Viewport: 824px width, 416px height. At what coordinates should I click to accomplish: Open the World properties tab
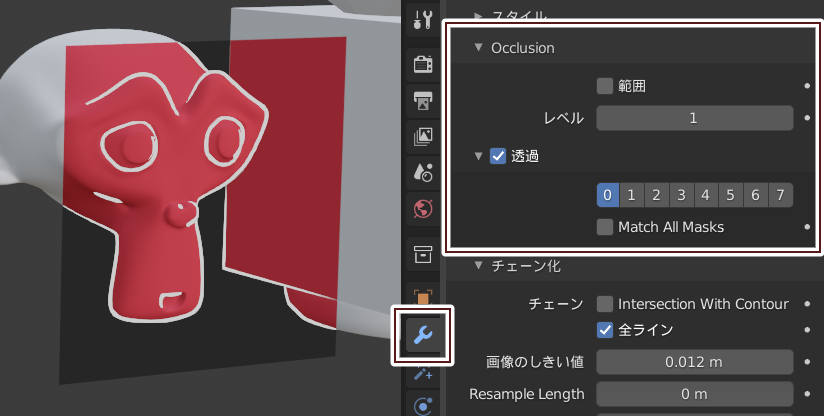tap(423, 209)
